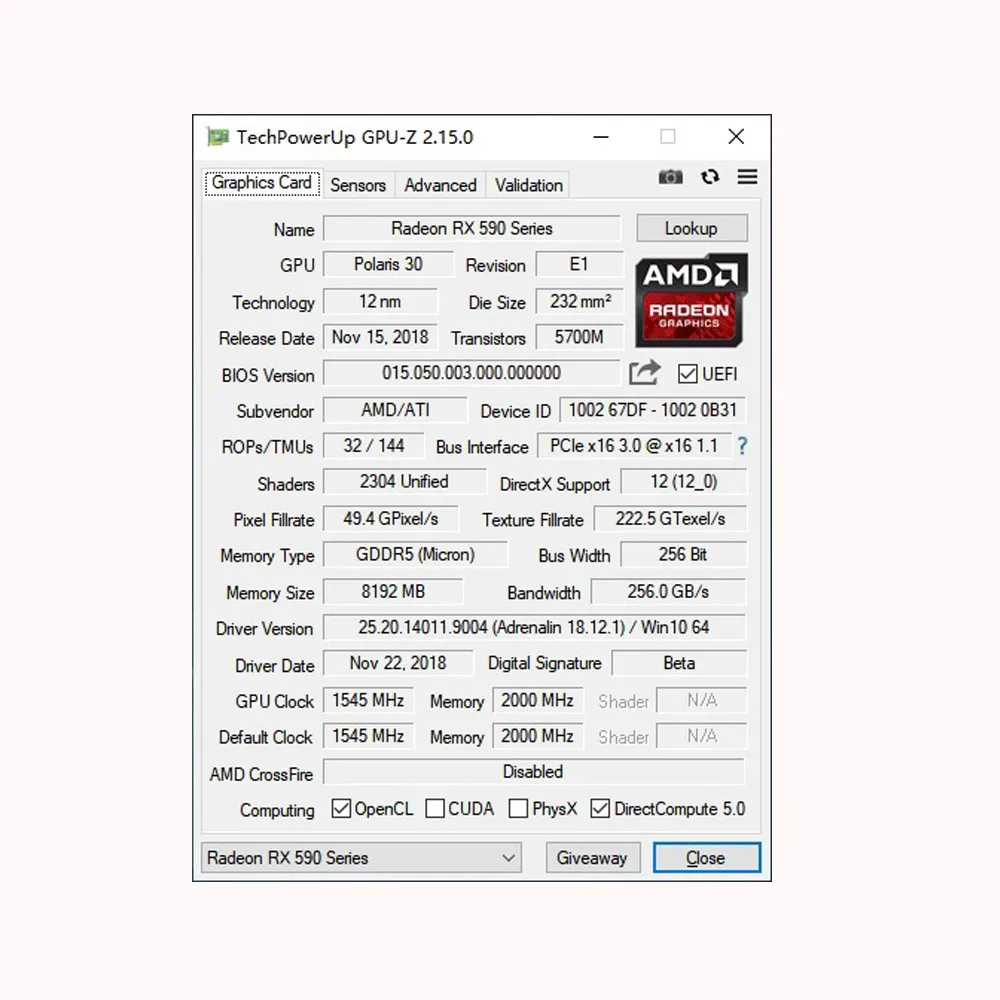Click the AMD Radeon Graphics logo
This screenshot has width=1000, height=1000.
[x=691, y=300]
